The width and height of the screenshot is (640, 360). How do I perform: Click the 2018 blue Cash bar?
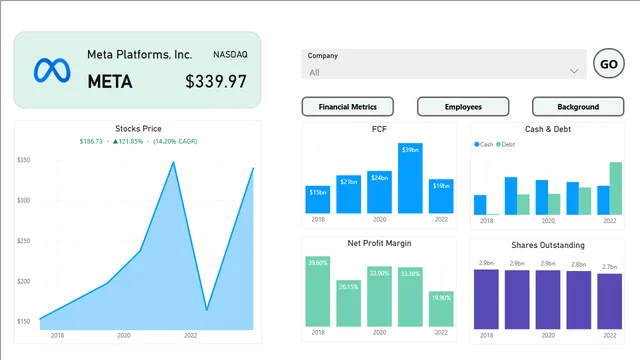pyautogui.click(x=480, y=205)
